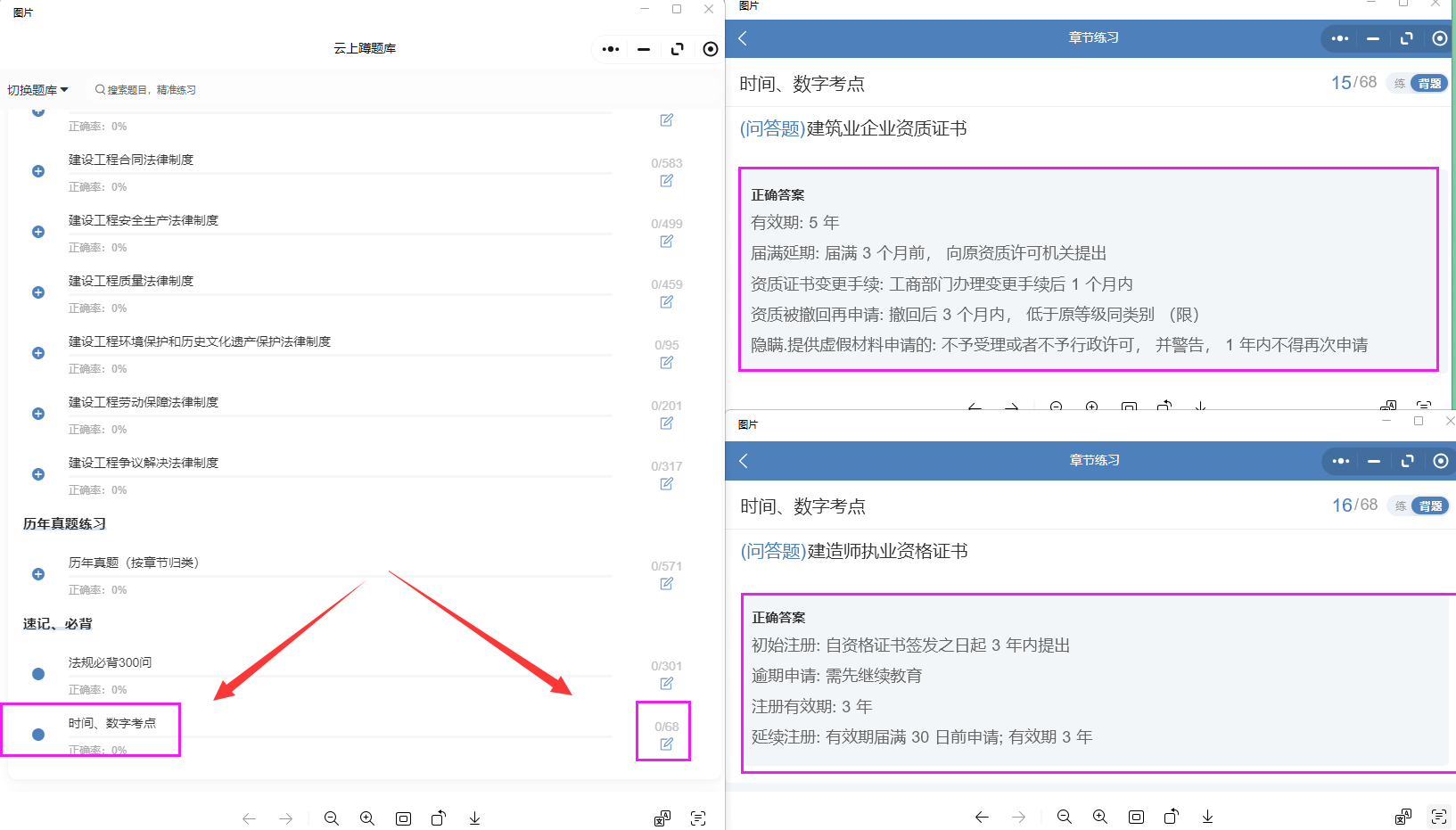Image resolution: width=1456 pixels, height=830 pixels.
Task: Switch to 练 mode on question 15
Action: pyautogui.click(x=1400, y=84)
